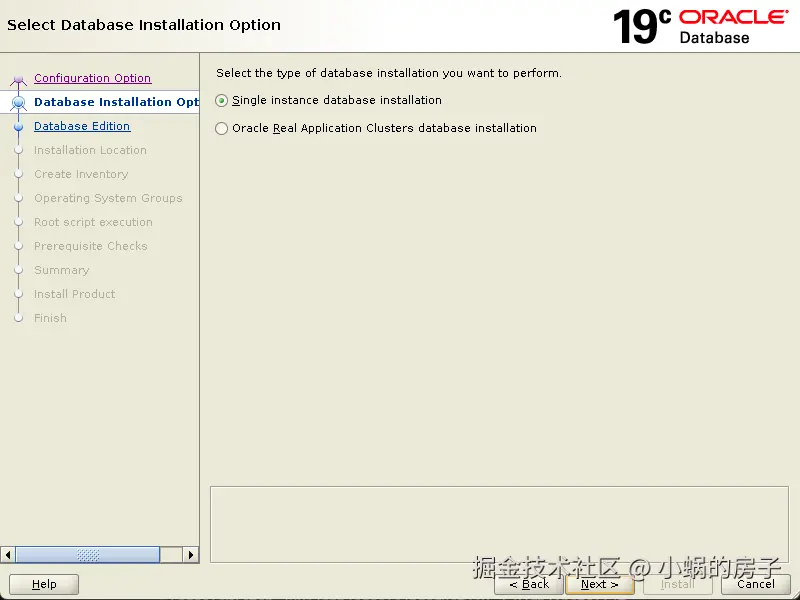
Task: Select the Database Installation Option step
Action: click(x=116, y=102)
